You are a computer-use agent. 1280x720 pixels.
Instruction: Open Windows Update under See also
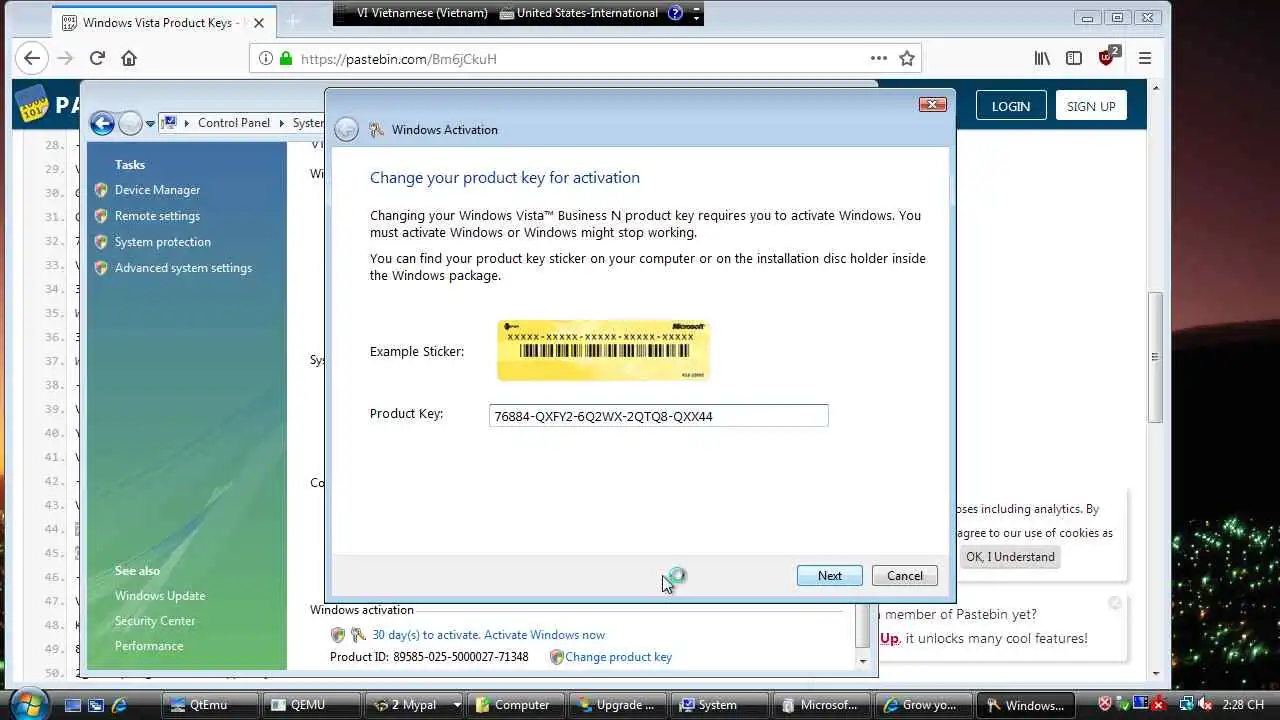(x=160, y=596)
